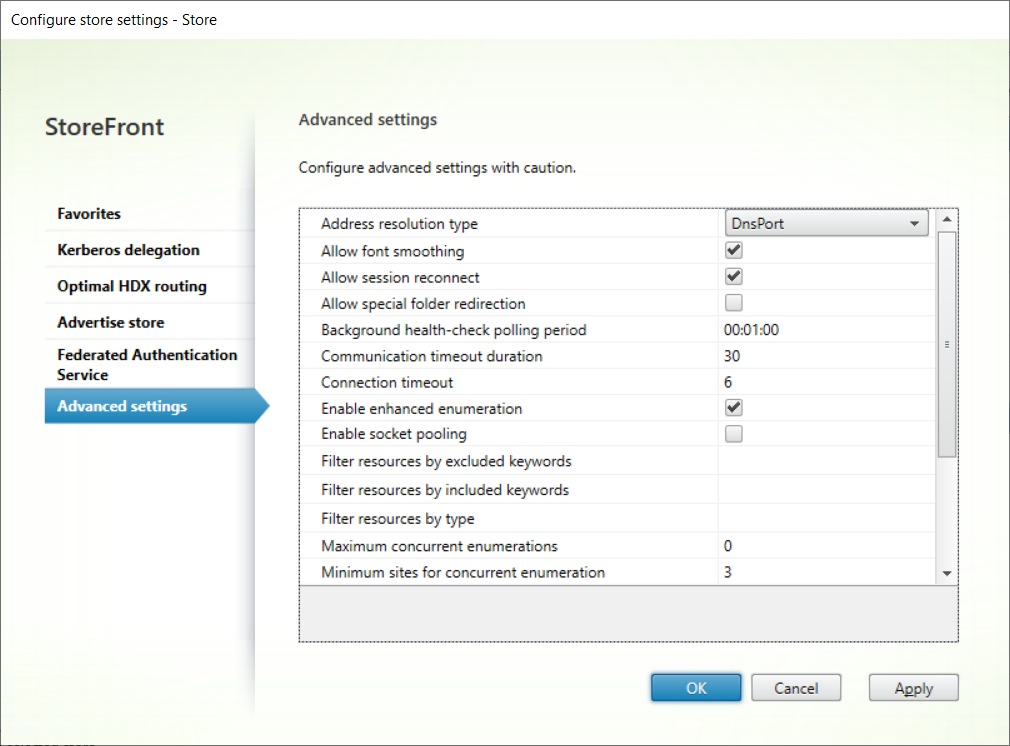The width and height of the screenshot is (1010, 746).
Task: Click scrollbar down arrow in settings list
Action: point(947,573)
